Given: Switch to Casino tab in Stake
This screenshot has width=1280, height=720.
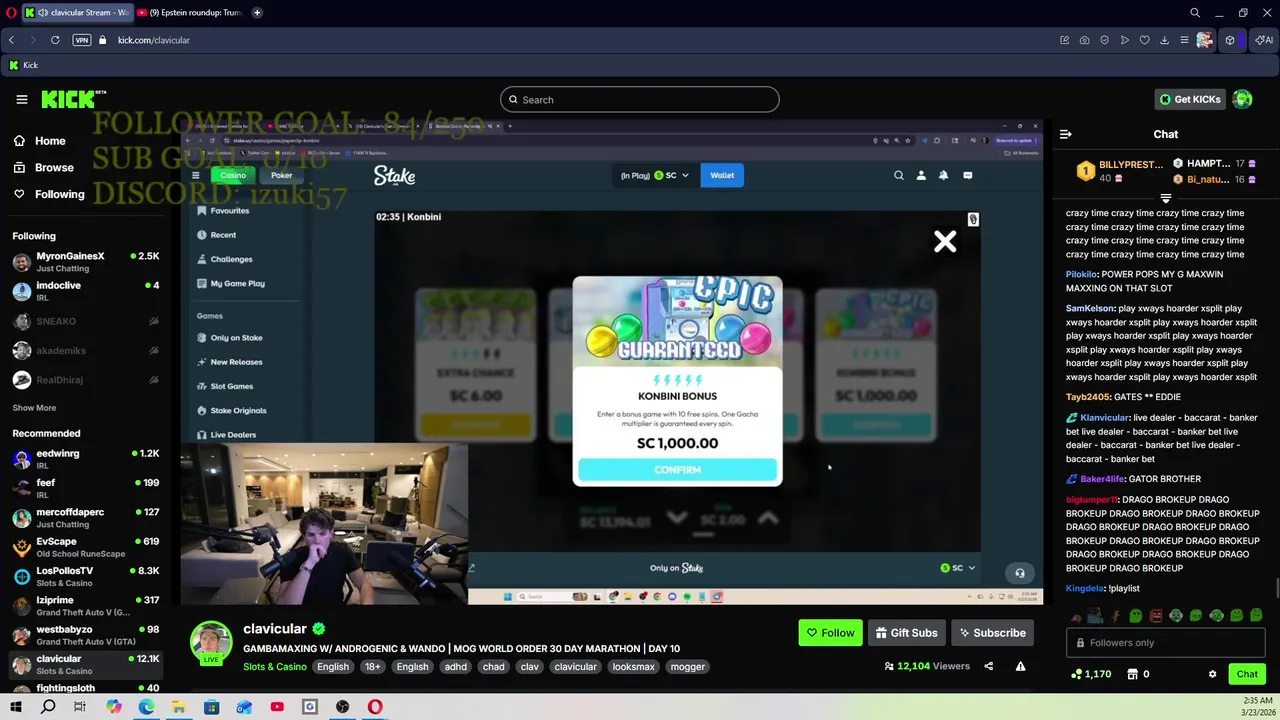Looking at the screenshot, I should (x=232, y=175).
